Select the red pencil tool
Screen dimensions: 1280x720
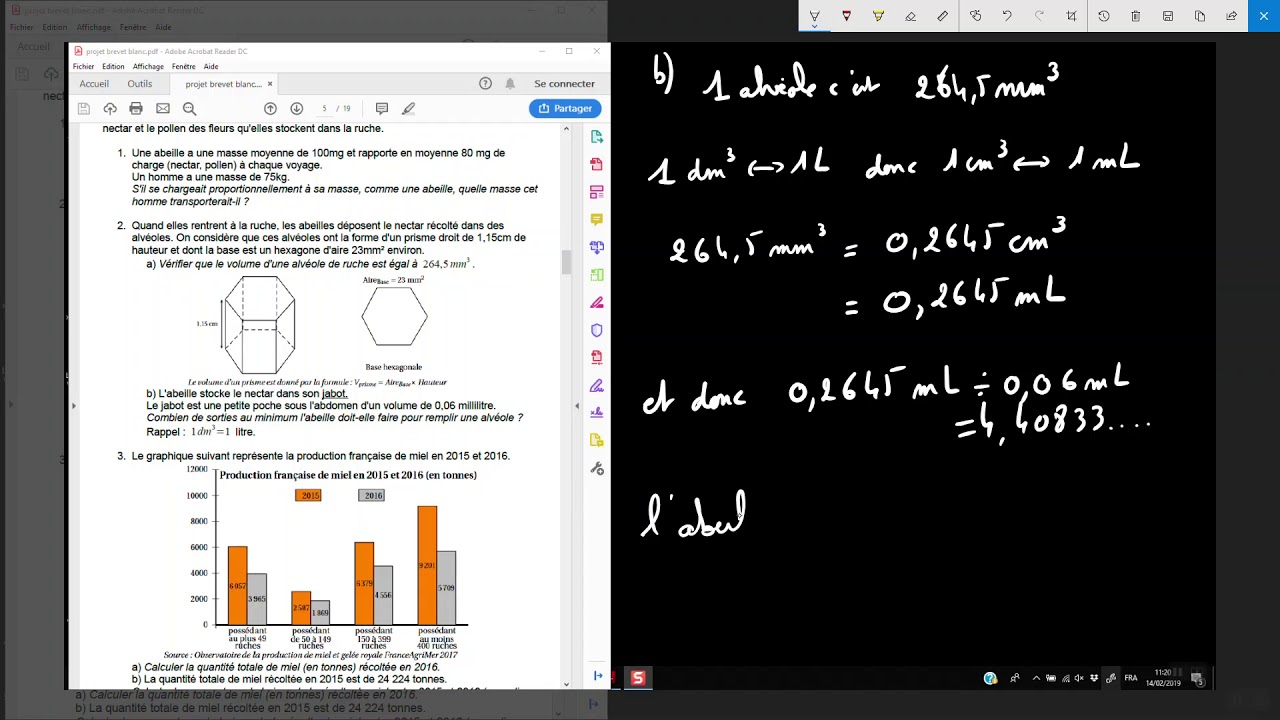click(x=847, y=16)
